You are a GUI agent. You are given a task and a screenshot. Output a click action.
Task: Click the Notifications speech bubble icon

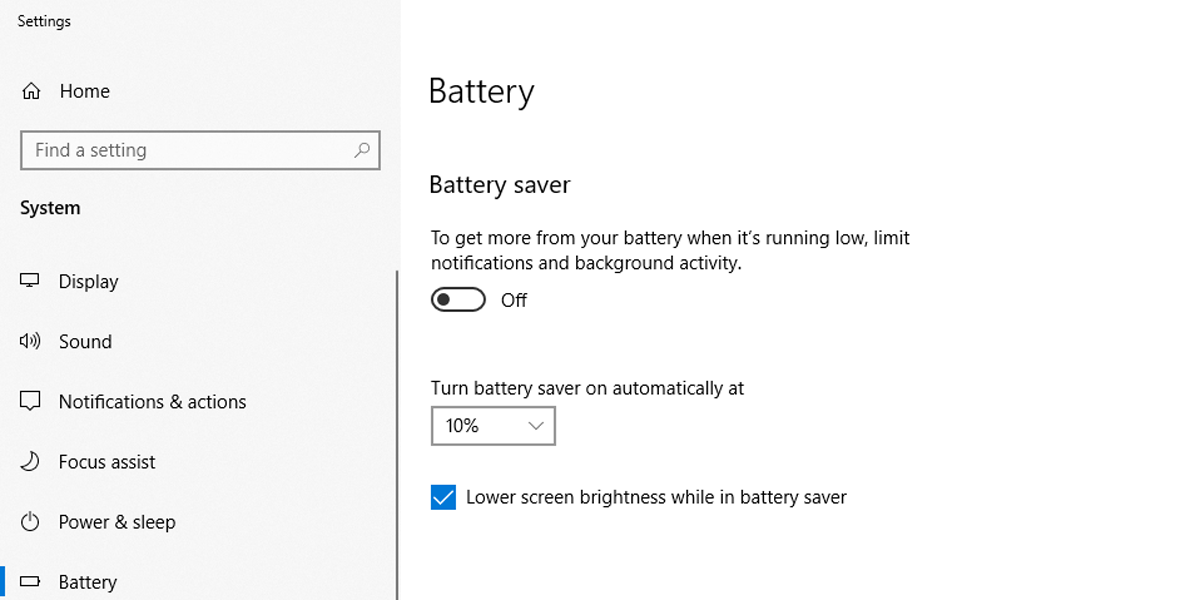(x=30, y=402)
